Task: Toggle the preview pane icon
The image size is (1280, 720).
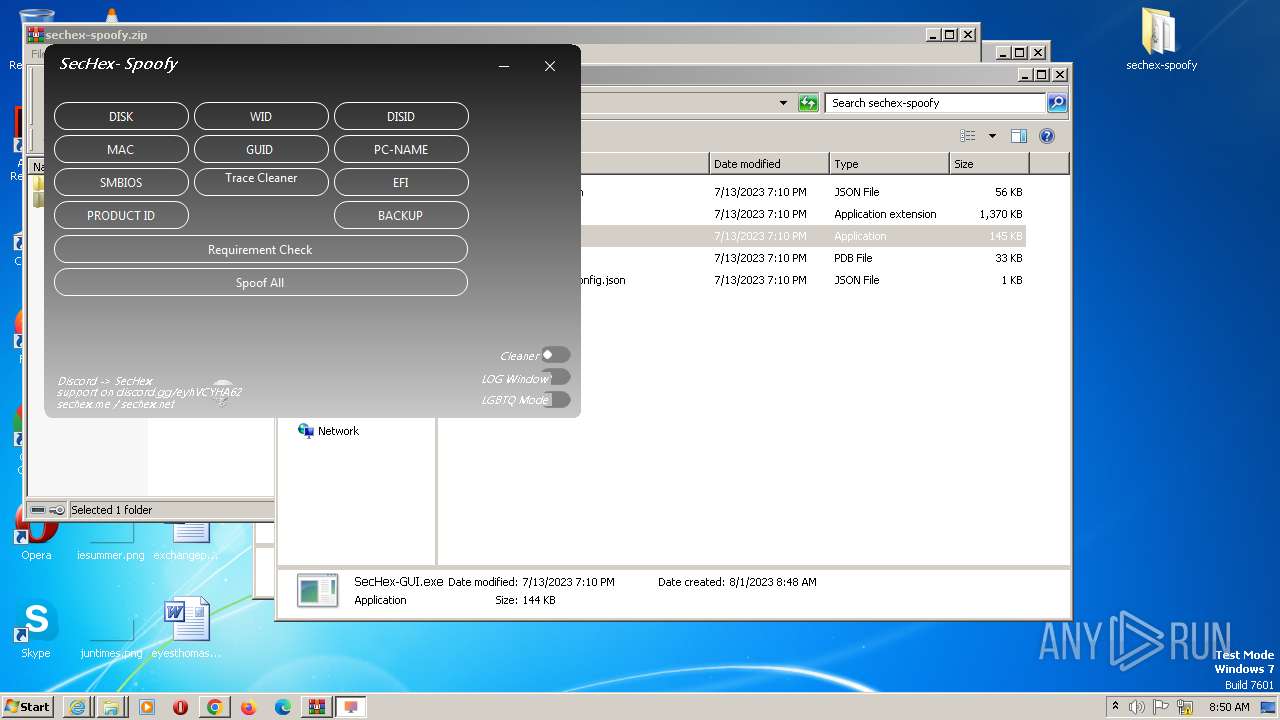Action: point(1019,136)
